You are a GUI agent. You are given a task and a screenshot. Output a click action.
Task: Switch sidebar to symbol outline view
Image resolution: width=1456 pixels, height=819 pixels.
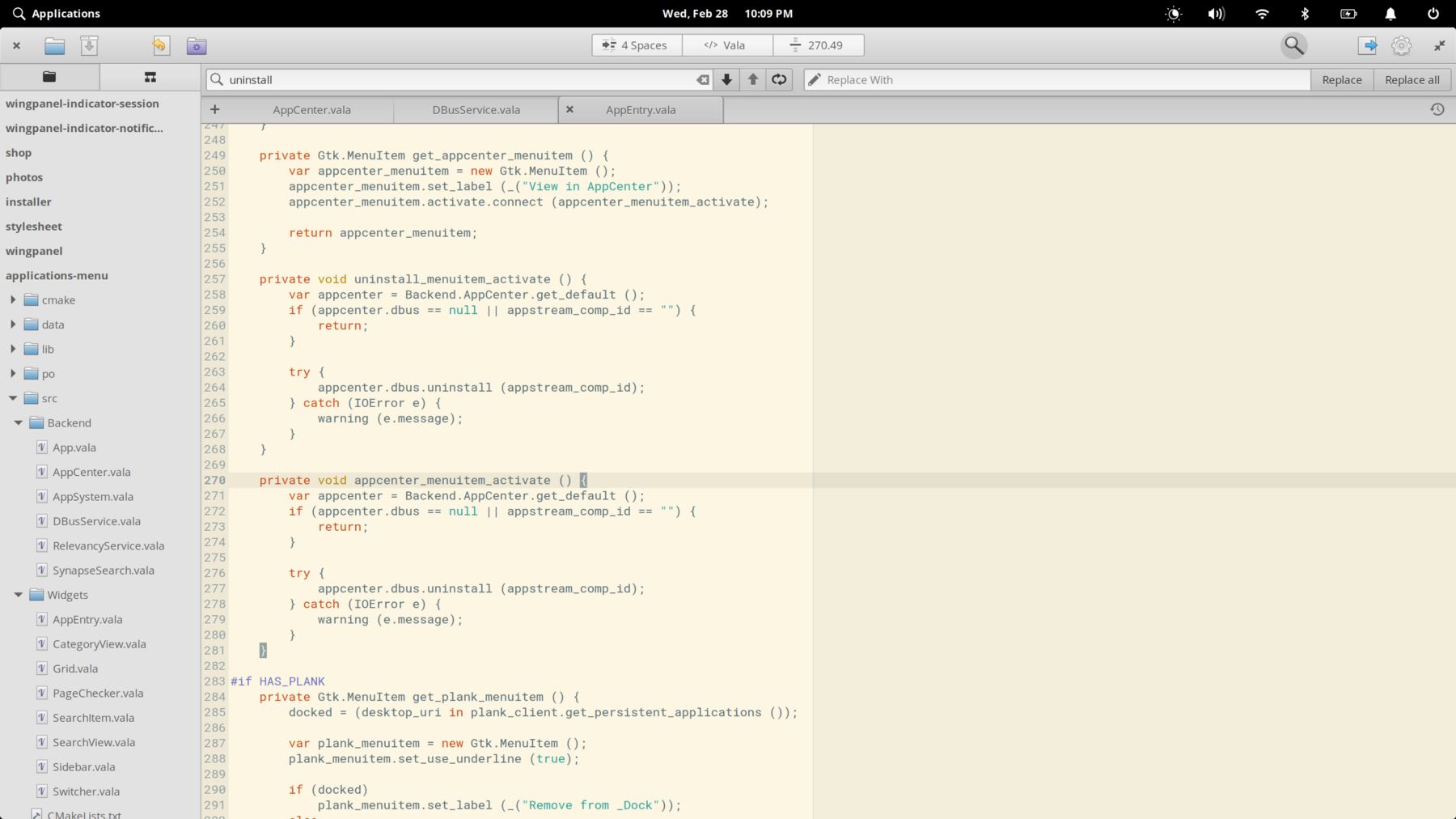tap(150, 77)
